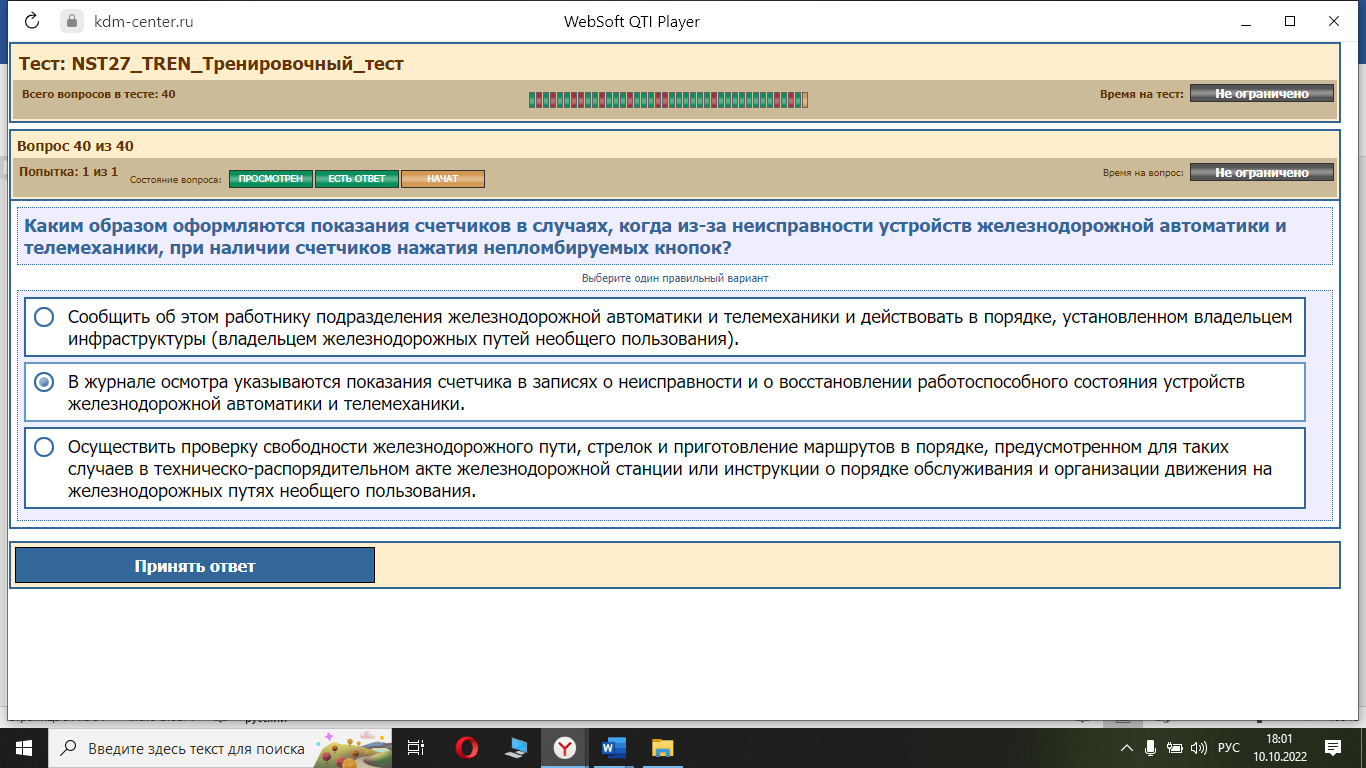Viewport: 1366px width, 768px height.
Task: Close the WebSoft QTI Player window
Action: tap(1334, 21)
